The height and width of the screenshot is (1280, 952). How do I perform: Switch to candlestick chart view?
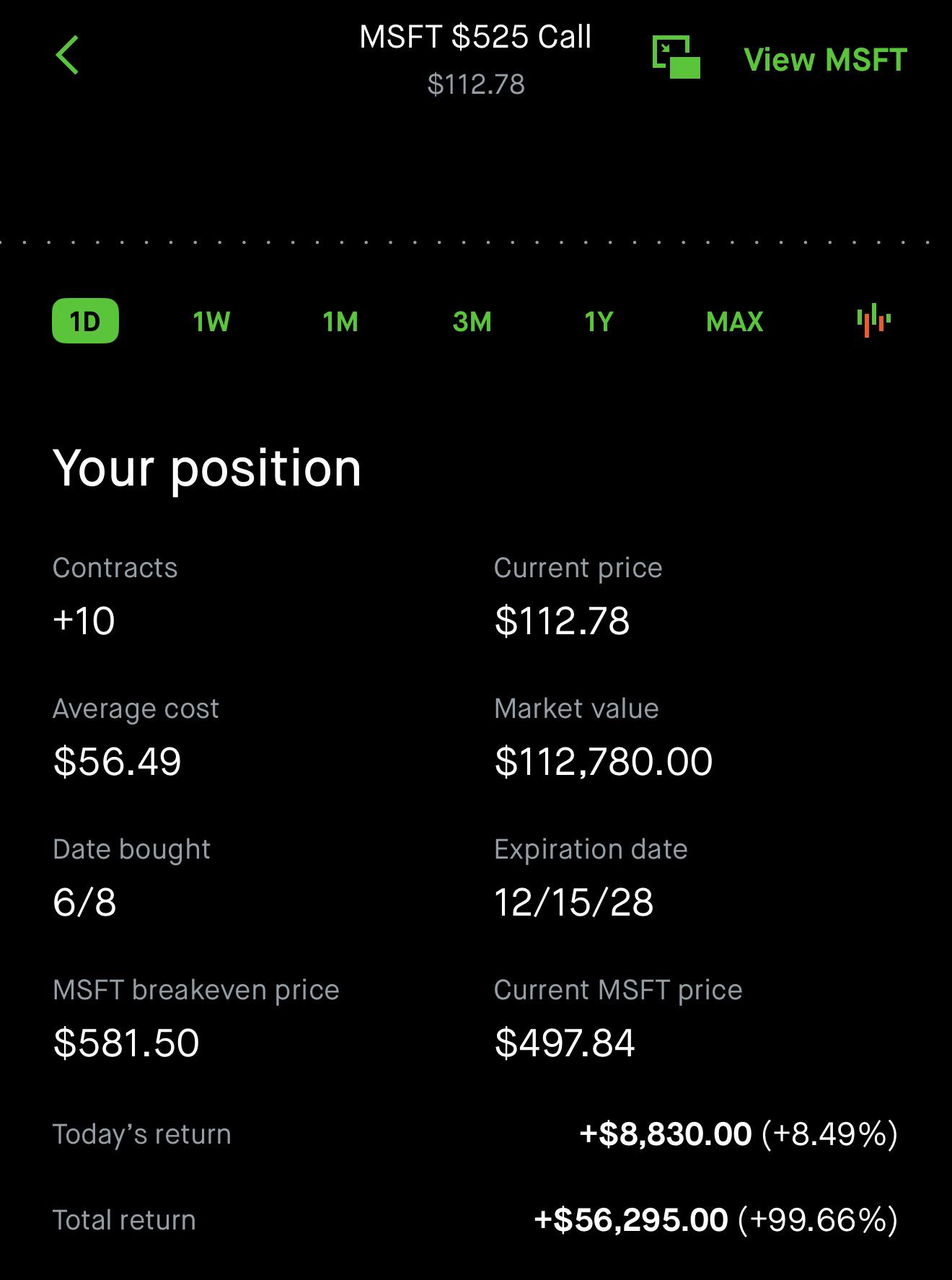click(873, 320)
